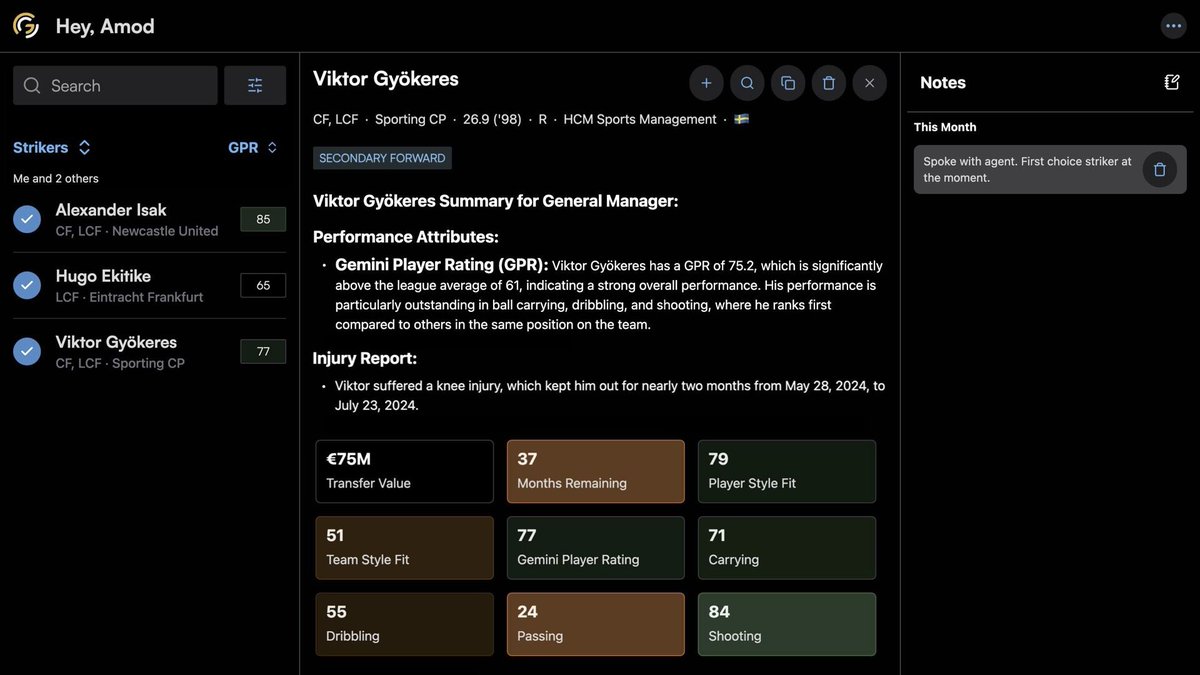Image resolution: width=1200 pixels, height=675 pixels.
Task: Select Hugo Ekitike in the list
Action: 150,285
